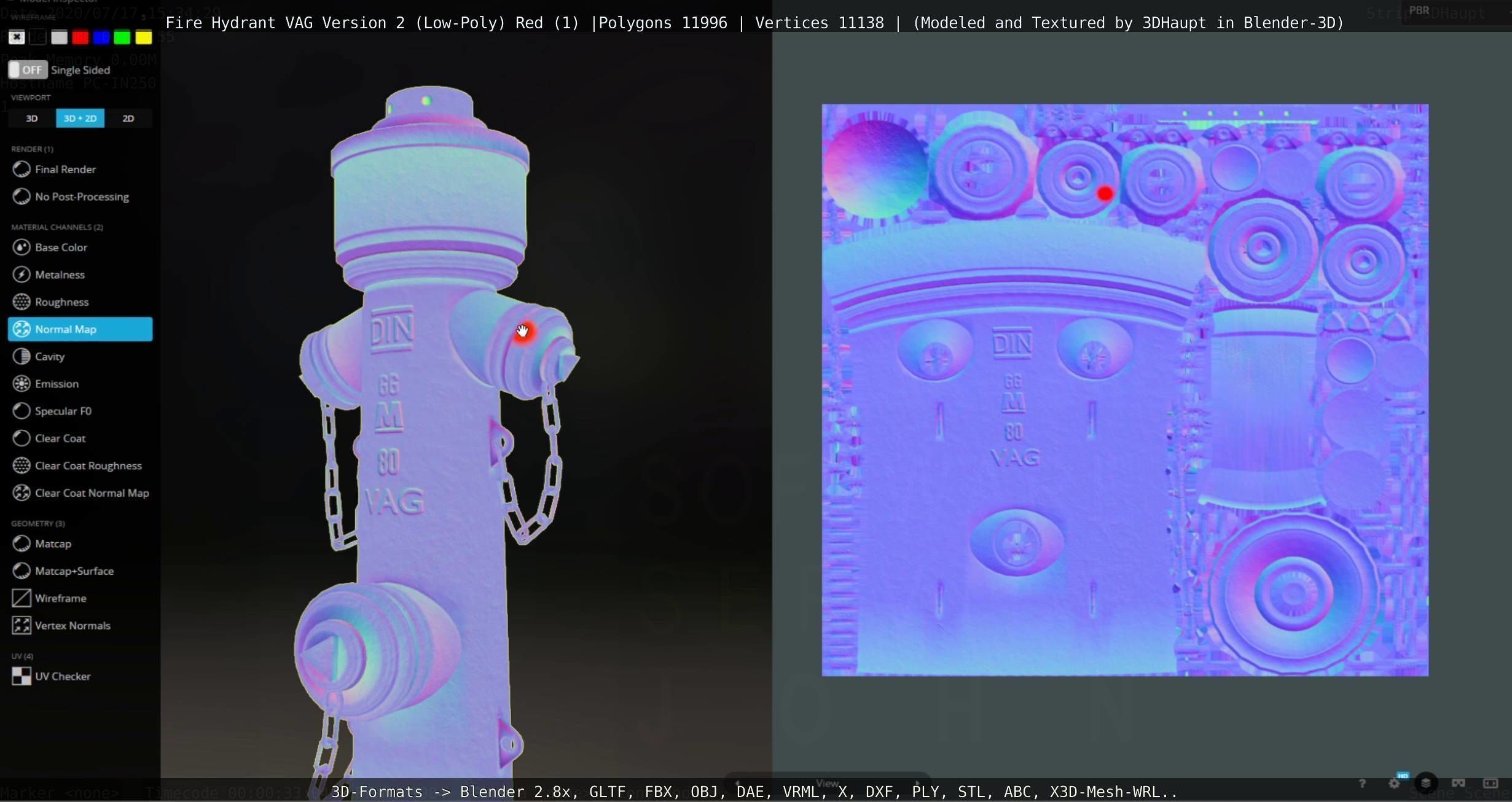The height and width of the screenshot is (802, 1512).
Task: Click the UV (4) section heading
Action: click(22, 656)
